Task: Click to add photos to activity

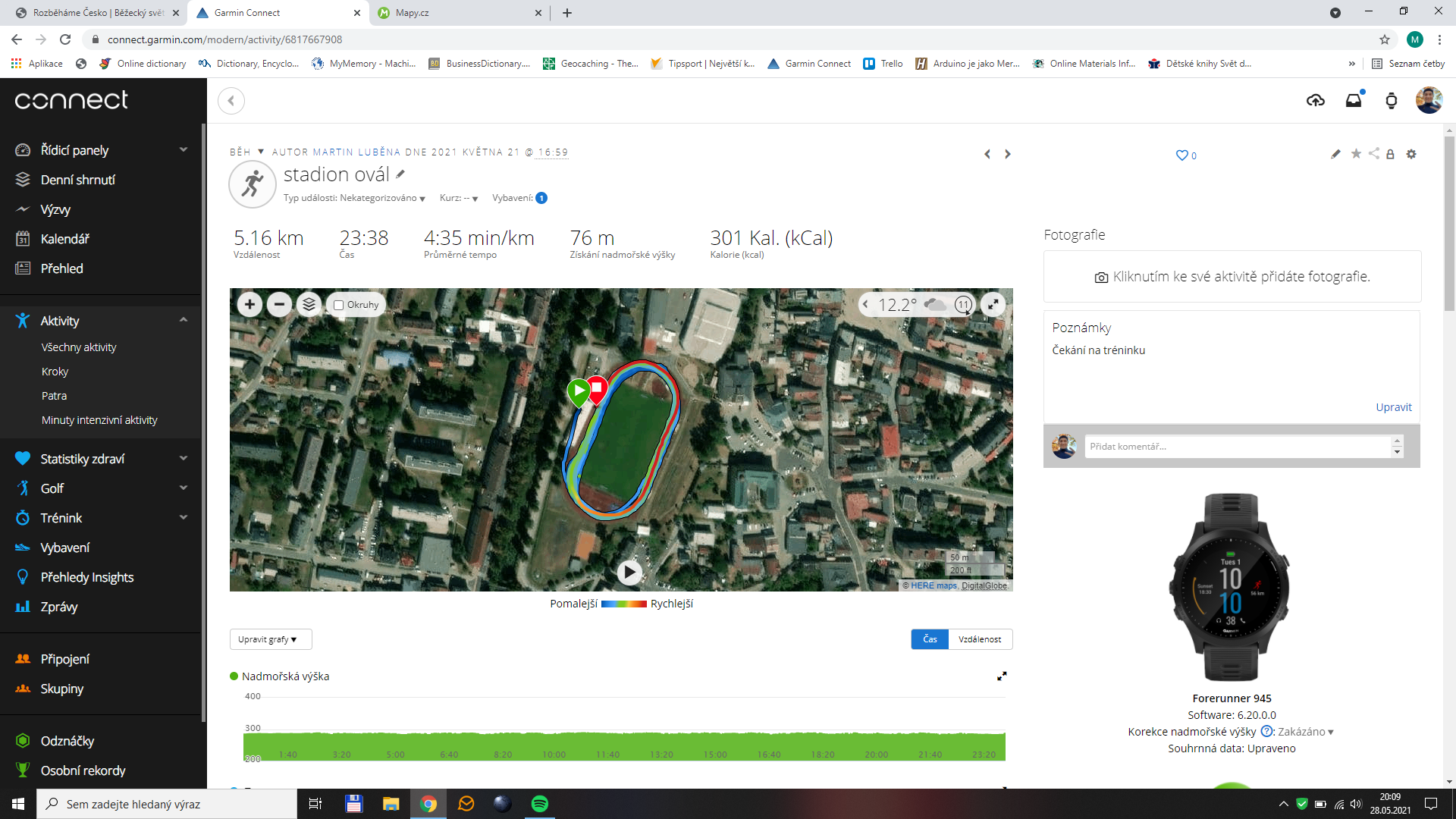Action: 1232,277
